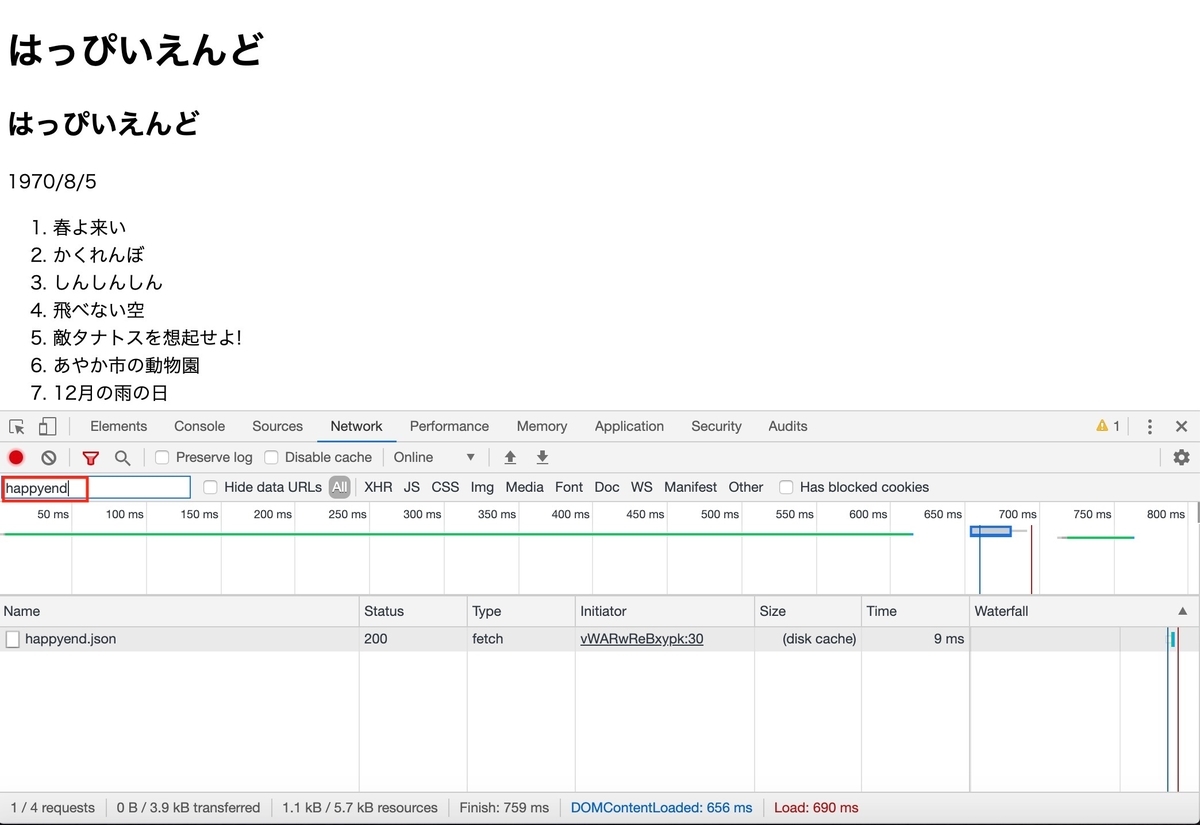
Task: Filter requests by Font
Action: [569, 487]
